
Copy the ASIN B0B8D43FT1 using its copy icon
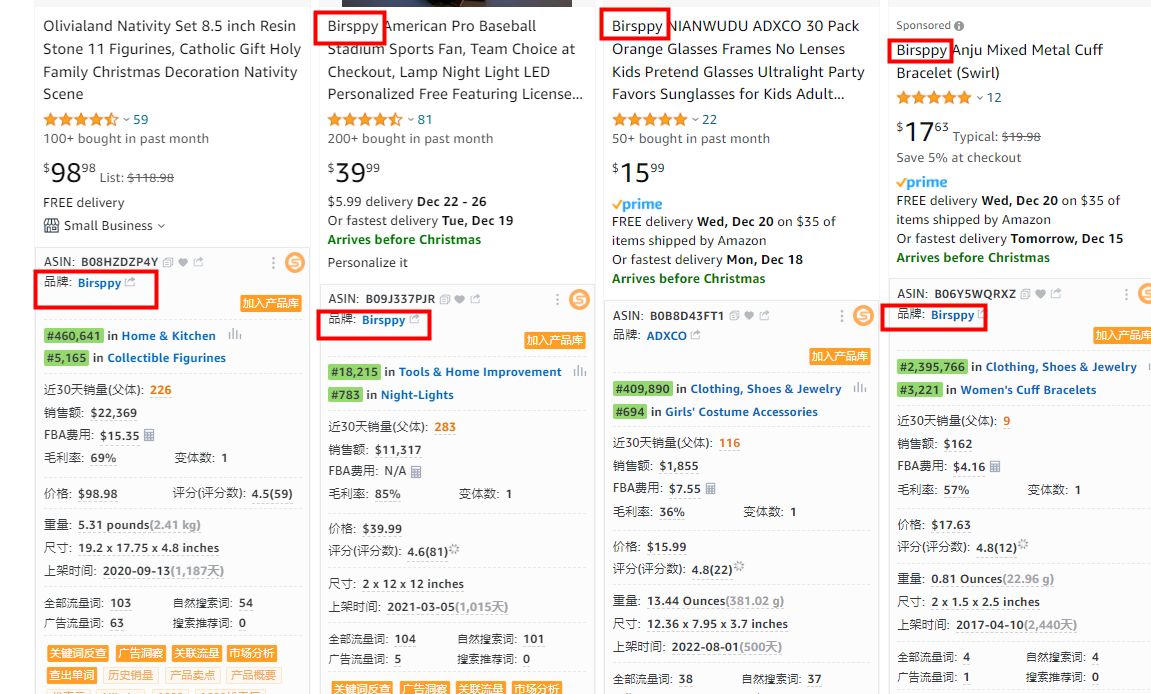(734, 316)
